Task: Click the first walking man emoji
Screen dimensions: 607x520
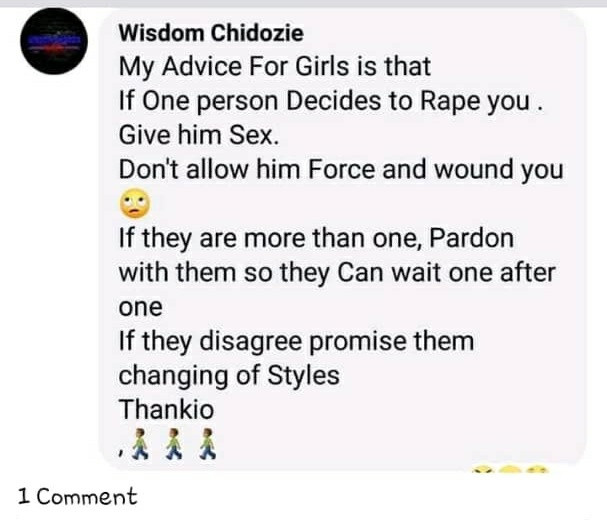Action: pos(140,444)
